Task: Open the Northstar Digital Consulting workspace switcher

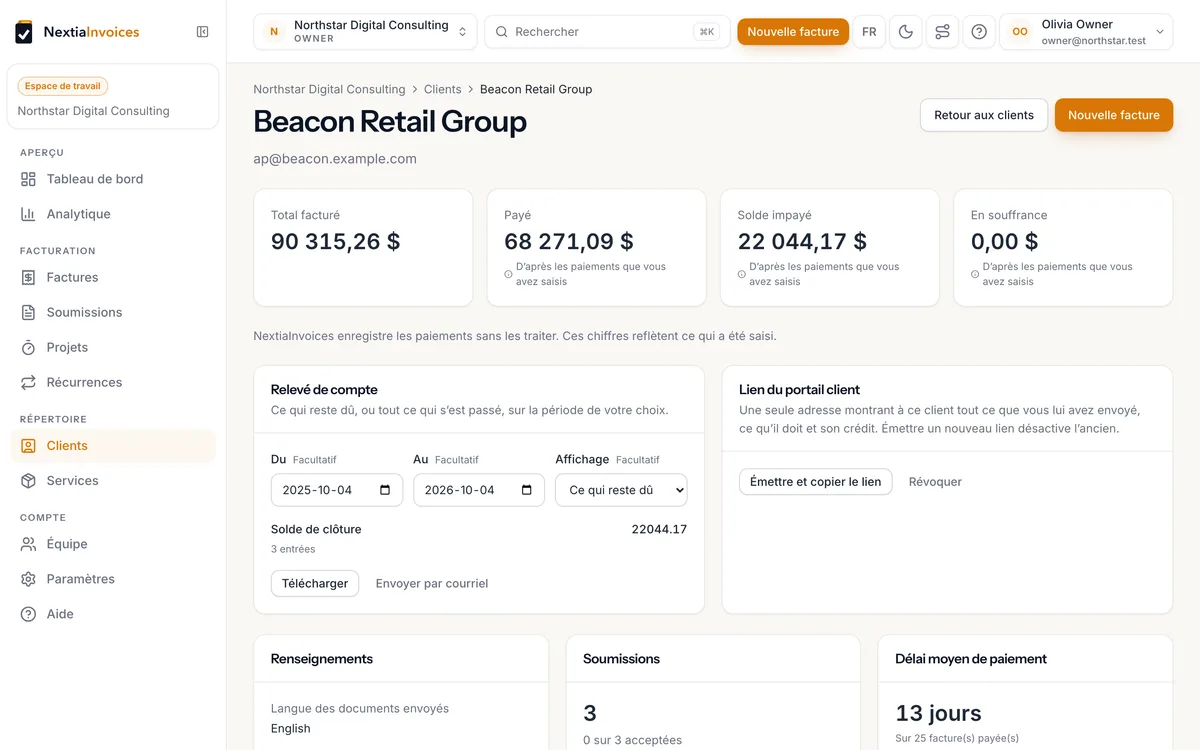Action: coord(365,32)
